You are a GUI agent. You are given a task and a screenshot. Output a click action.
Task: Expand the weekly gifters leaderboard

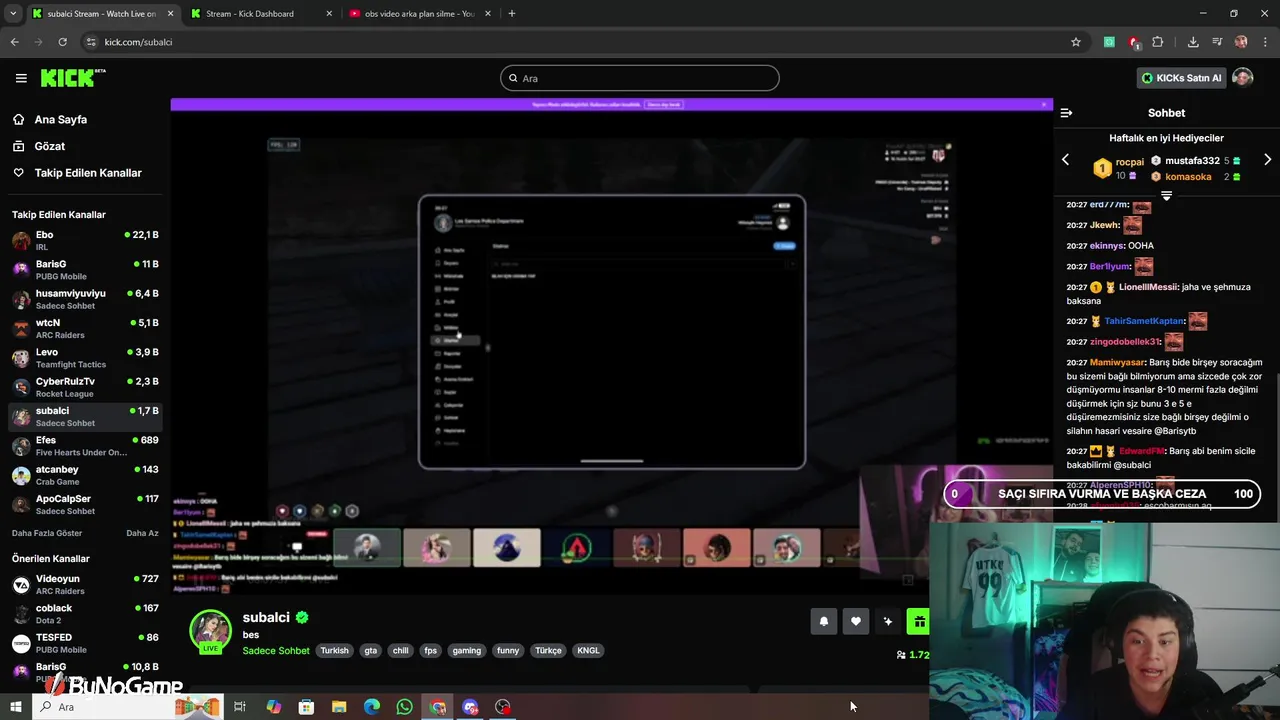tap(1166, 196)
